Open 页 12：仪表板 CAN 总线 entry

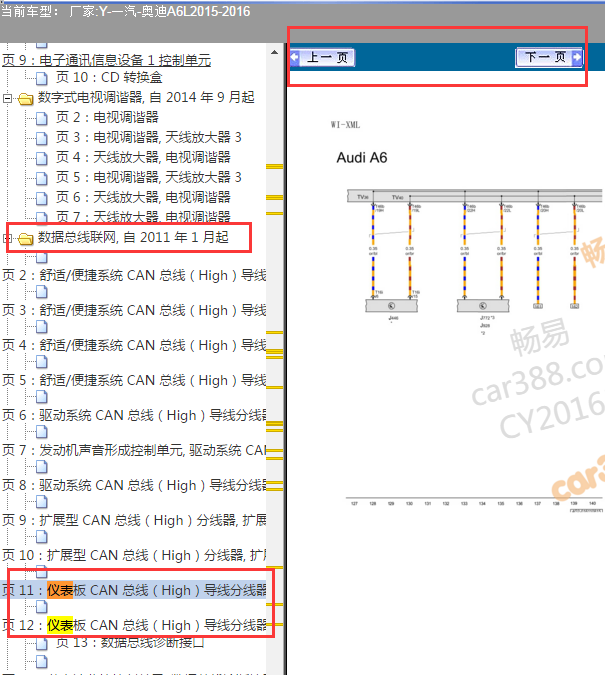(134, 625)
